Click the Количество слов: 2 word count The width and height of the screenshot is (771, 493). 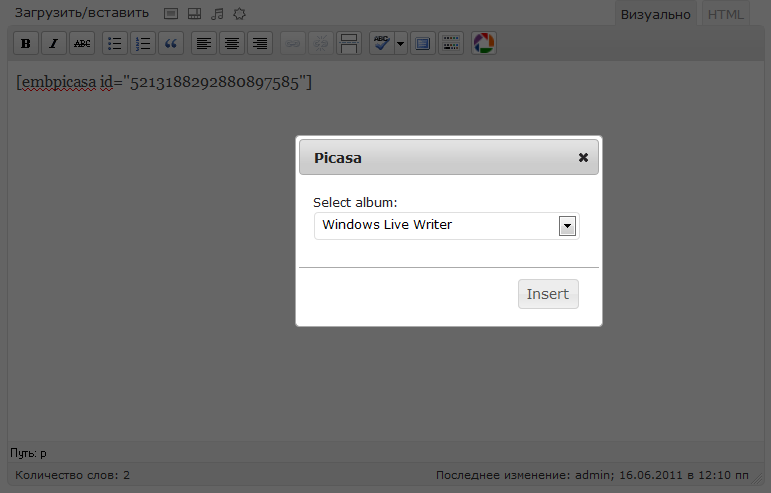[72, 475]
